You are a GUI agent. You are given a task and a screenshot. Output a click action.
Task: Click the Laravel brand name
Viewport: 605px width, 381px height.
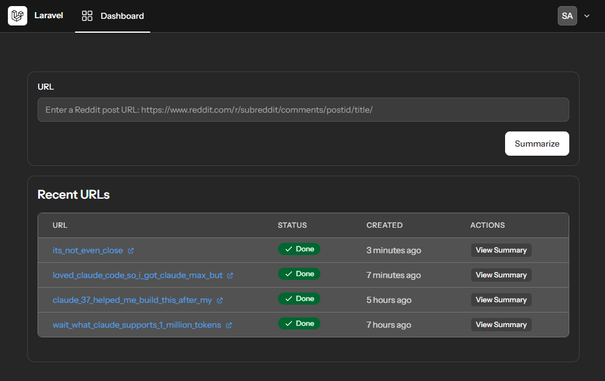coord(49,15)
